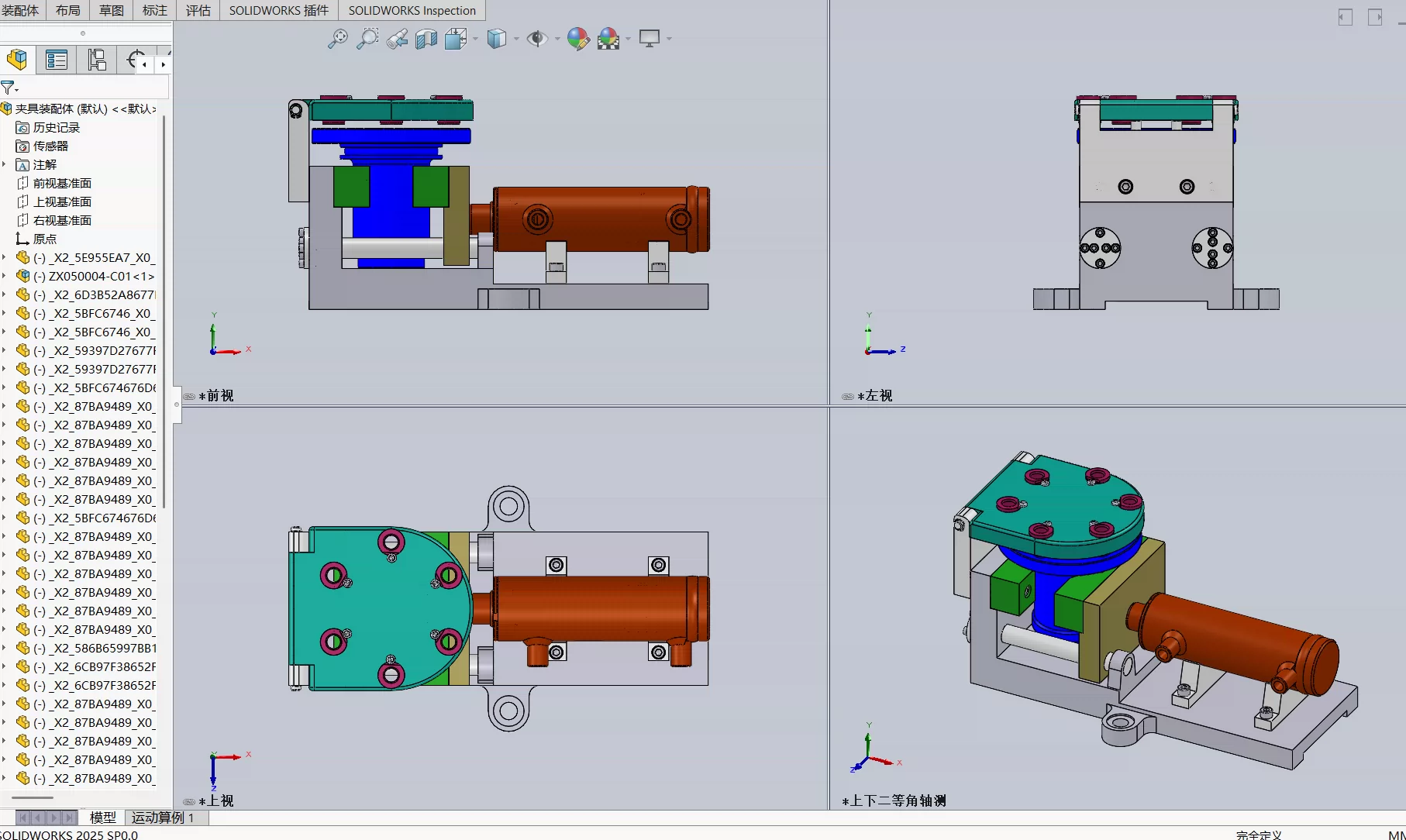This screenshot has width=1406, height=840.
Task: Click the View Orientation cube icon
Action: (x=456, y=38)
